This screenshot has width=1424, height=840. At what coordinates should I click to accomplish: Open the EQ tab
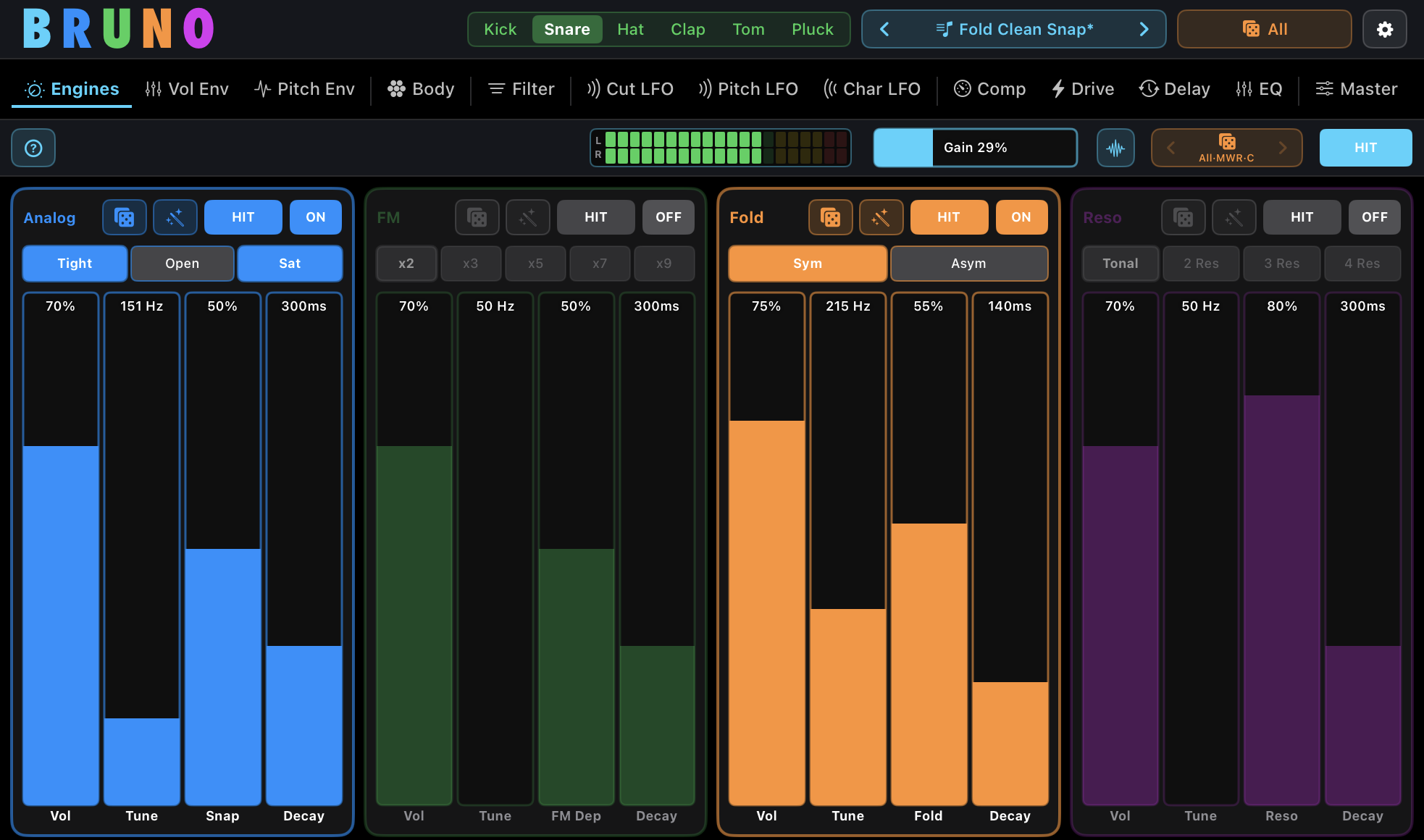coord(1259,89)
